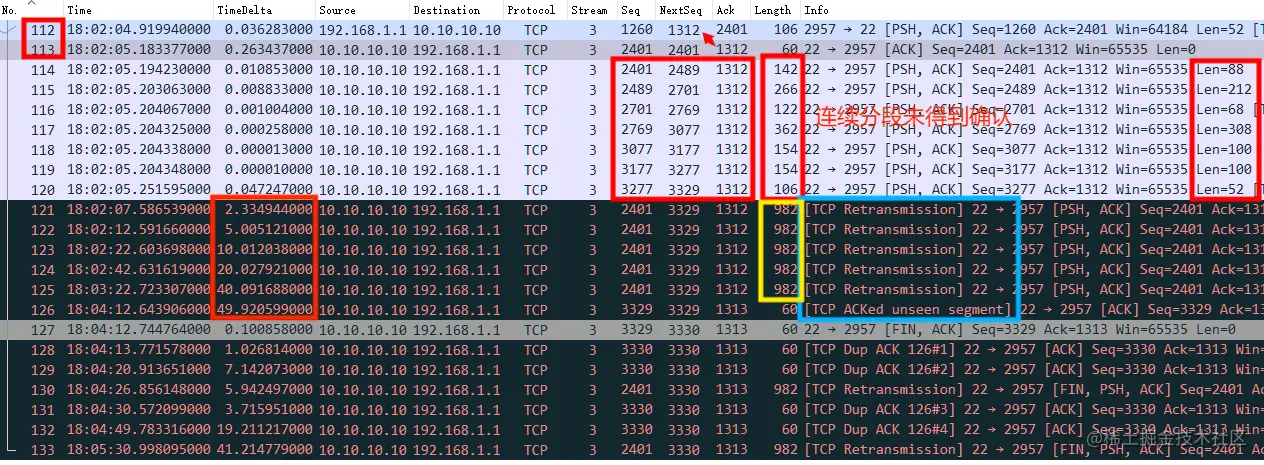
Task: Select packet number 120
Action: (x=42, y=190)
